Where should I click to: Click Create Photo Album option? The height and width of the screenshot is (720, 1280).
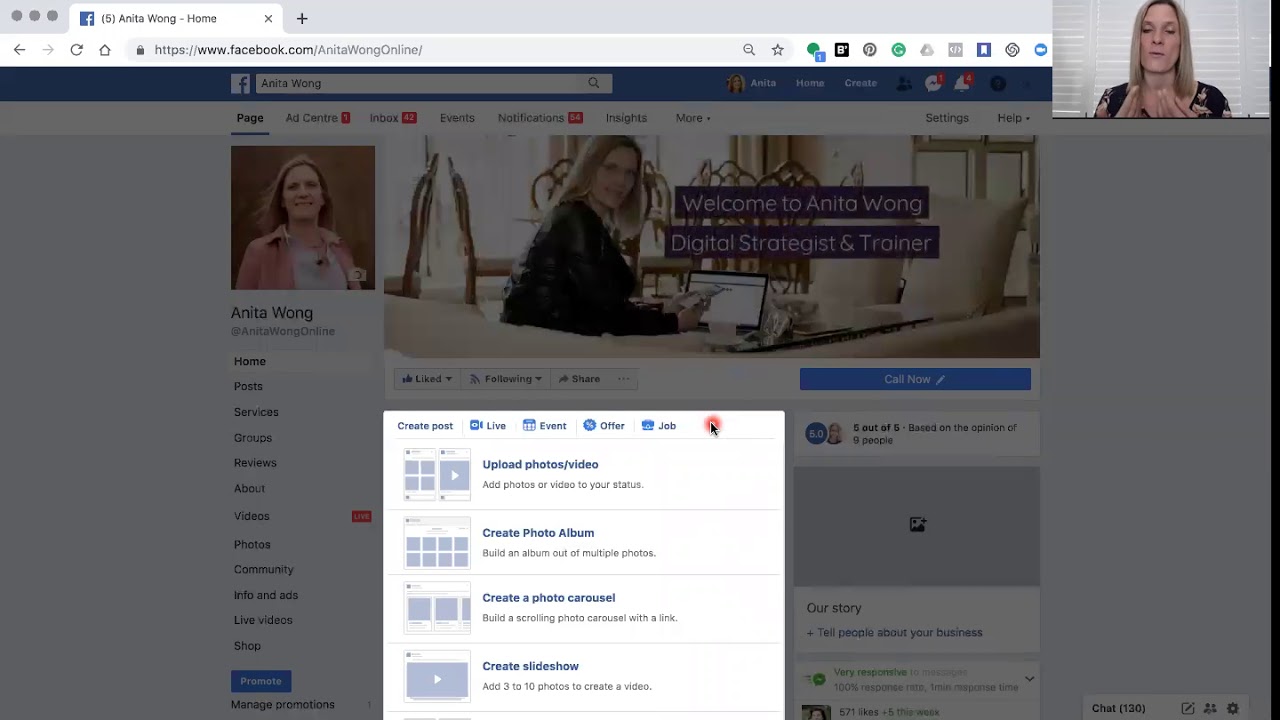pos(583,543)
